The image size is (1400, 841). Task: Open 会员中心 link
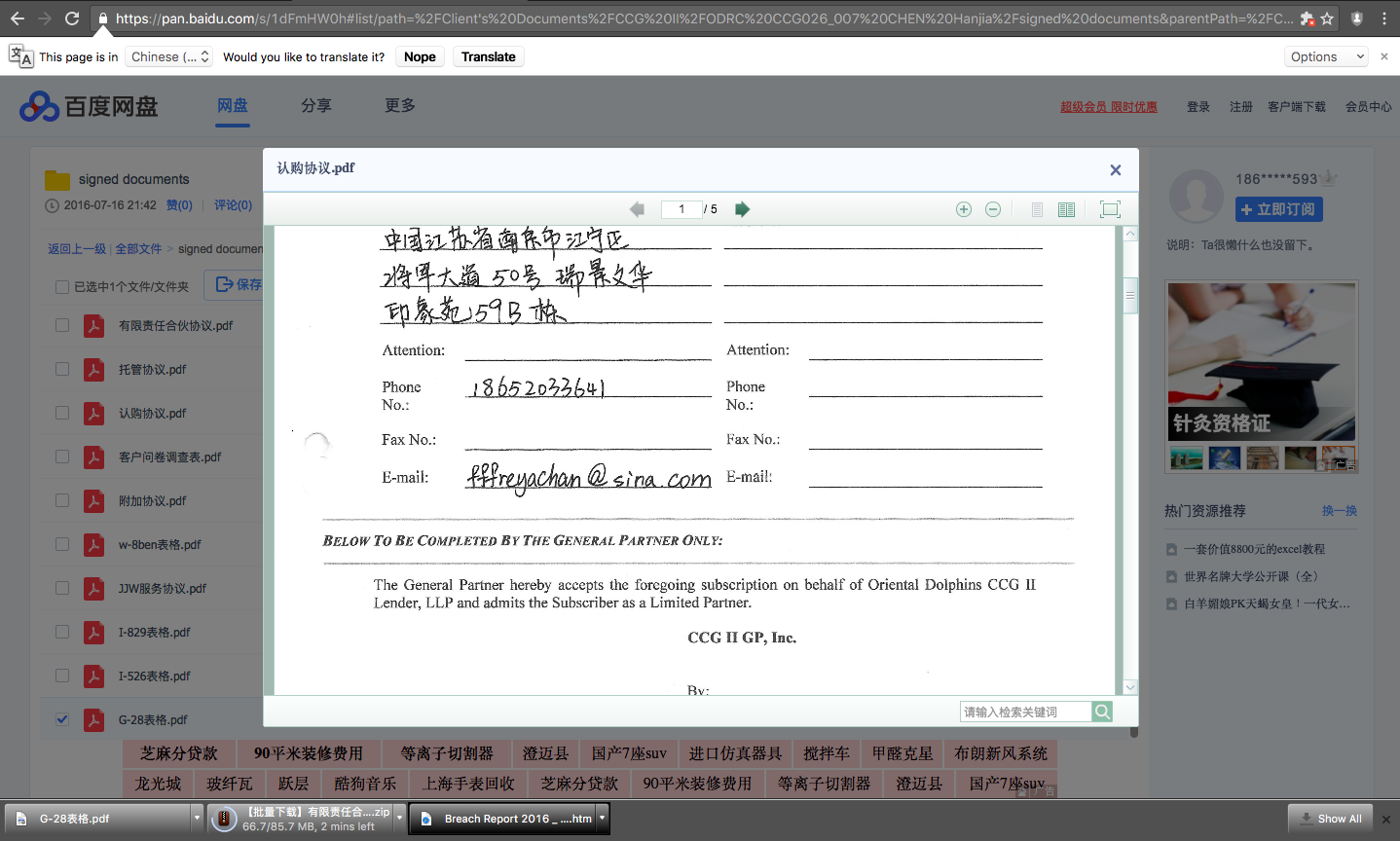coord(1369,107)
